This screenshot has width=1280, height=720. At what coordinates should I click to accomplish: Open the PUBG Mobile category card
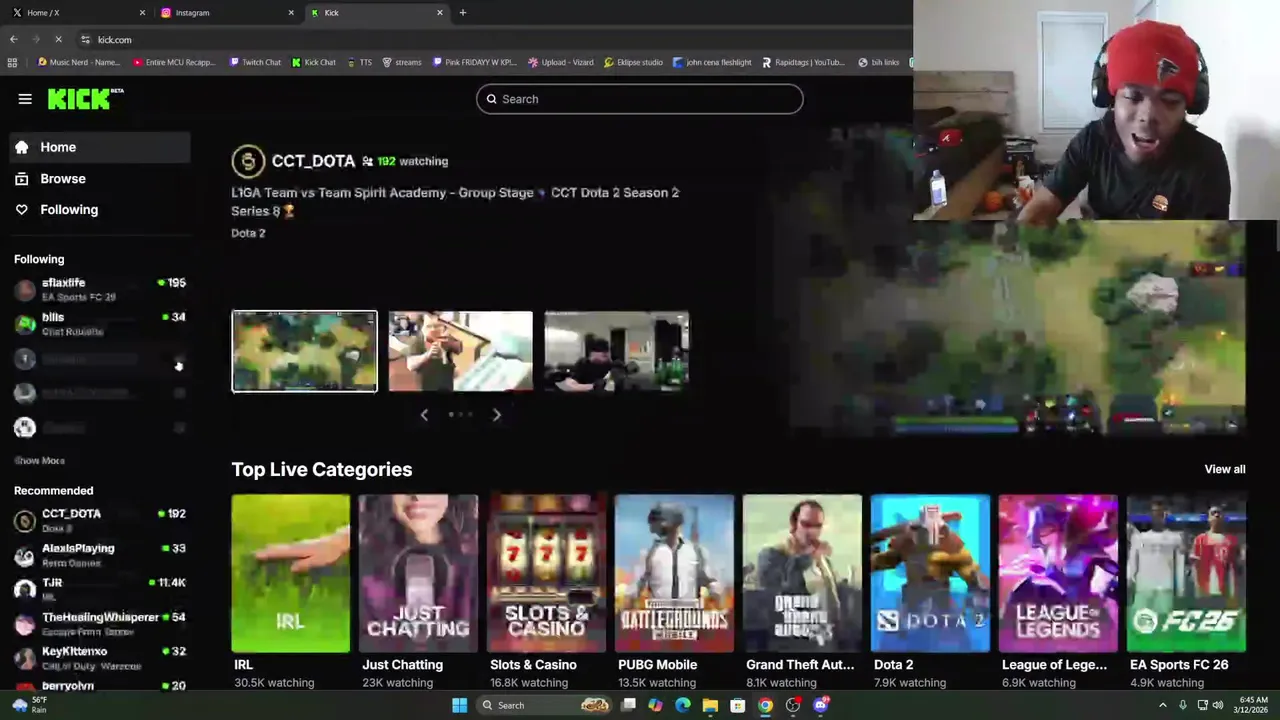pyautogui.click(x=675, y=573)
